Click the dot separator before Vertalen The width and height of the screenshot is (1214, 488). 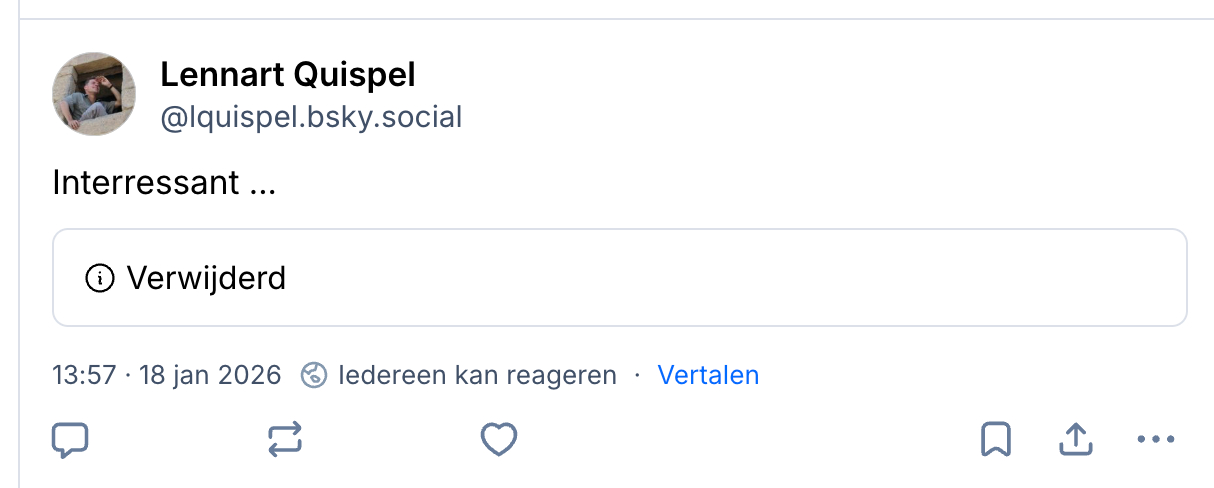pyautogui.click(x=637, y=376)
